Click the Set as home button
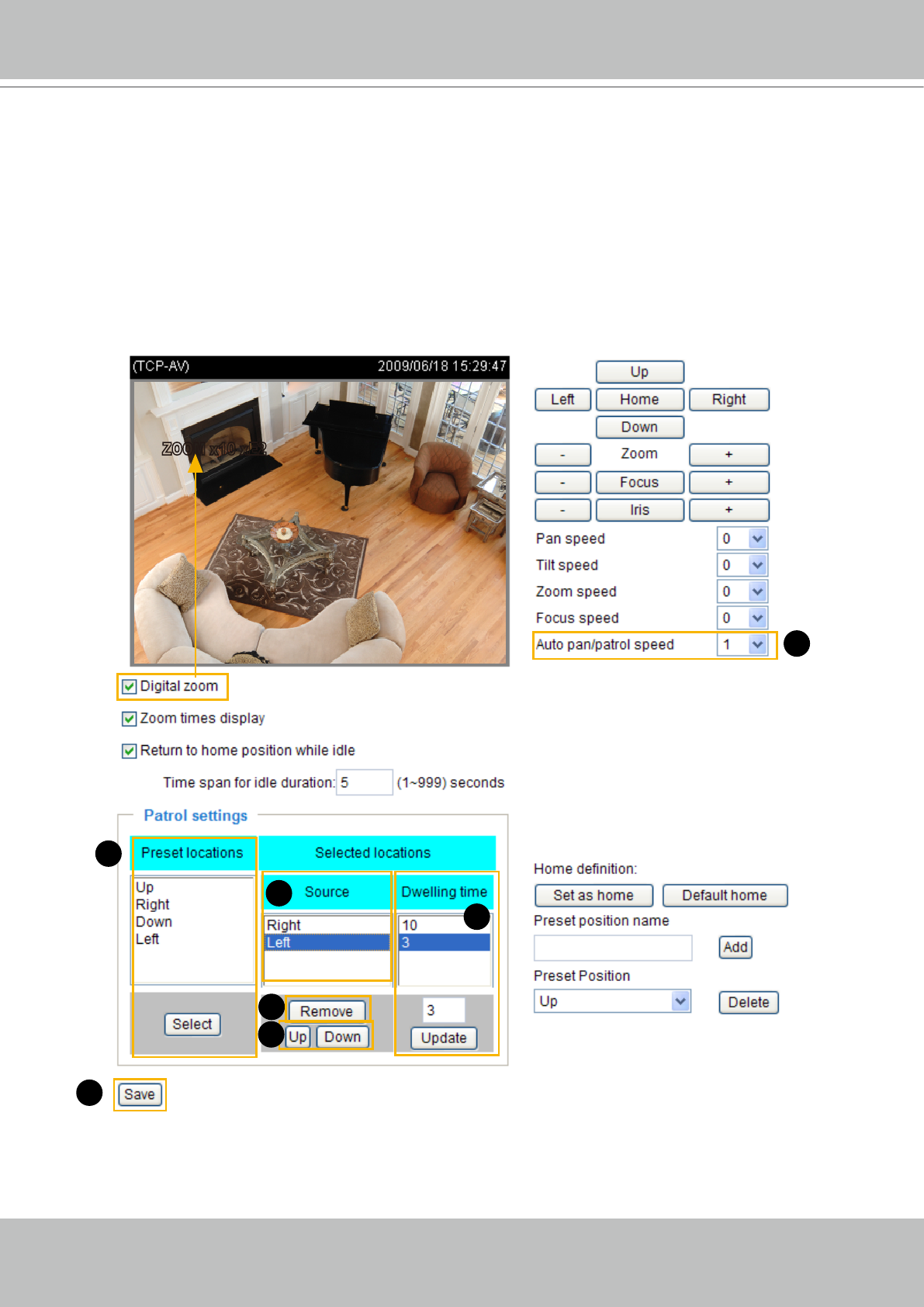924x1307 pixels. 594,896
